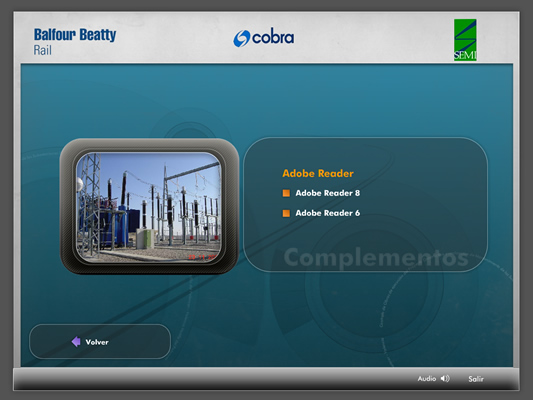Exit the application with Salir

(x=476, y=379)
